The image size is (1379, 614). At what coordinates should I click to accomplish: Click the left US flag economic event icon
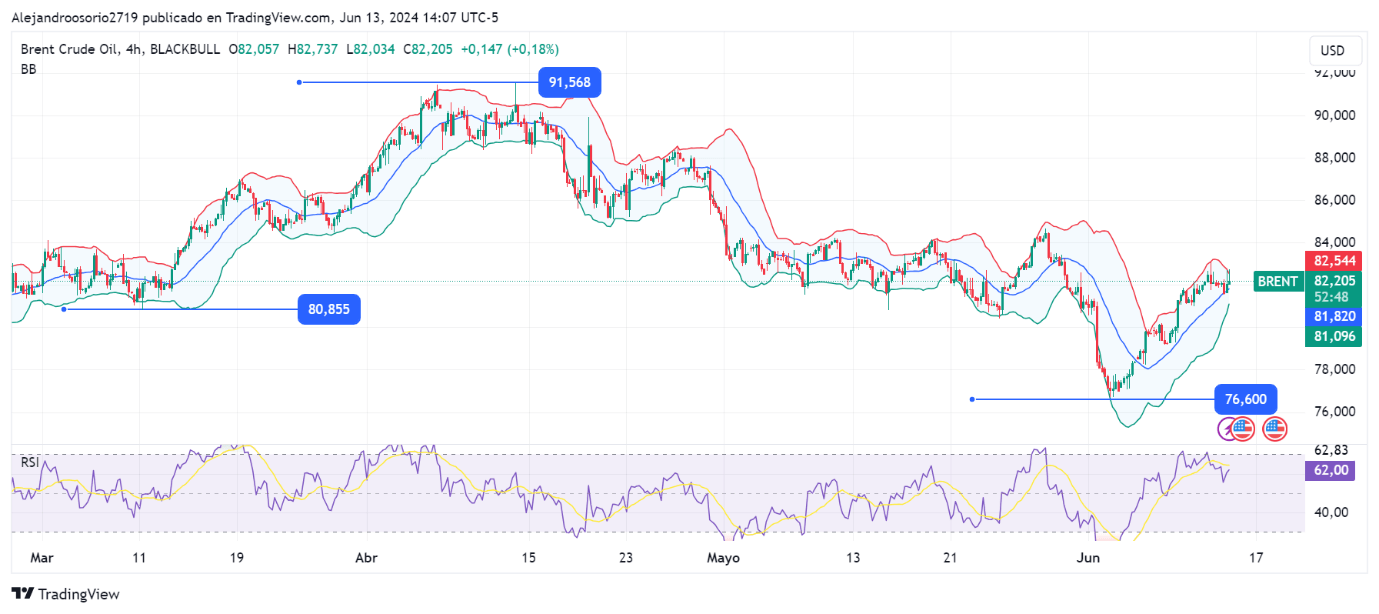click(x=1242, y=429)
